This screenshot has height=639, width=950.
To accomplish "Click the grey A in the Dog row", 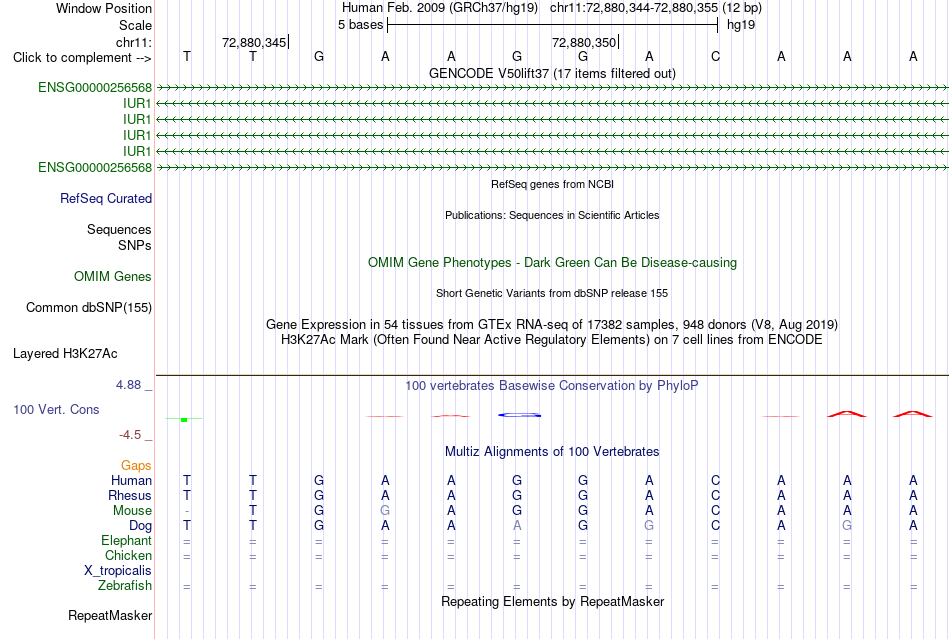I will coord(517,526).
